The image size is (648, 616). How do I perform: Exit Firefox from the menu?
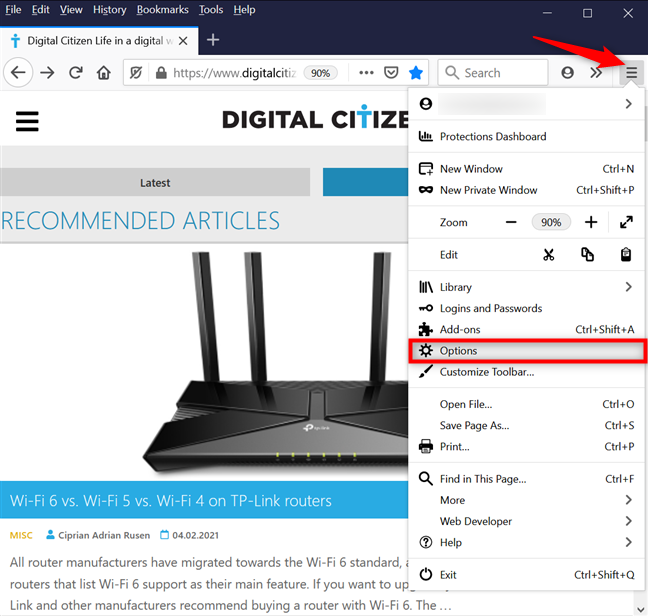526,575
